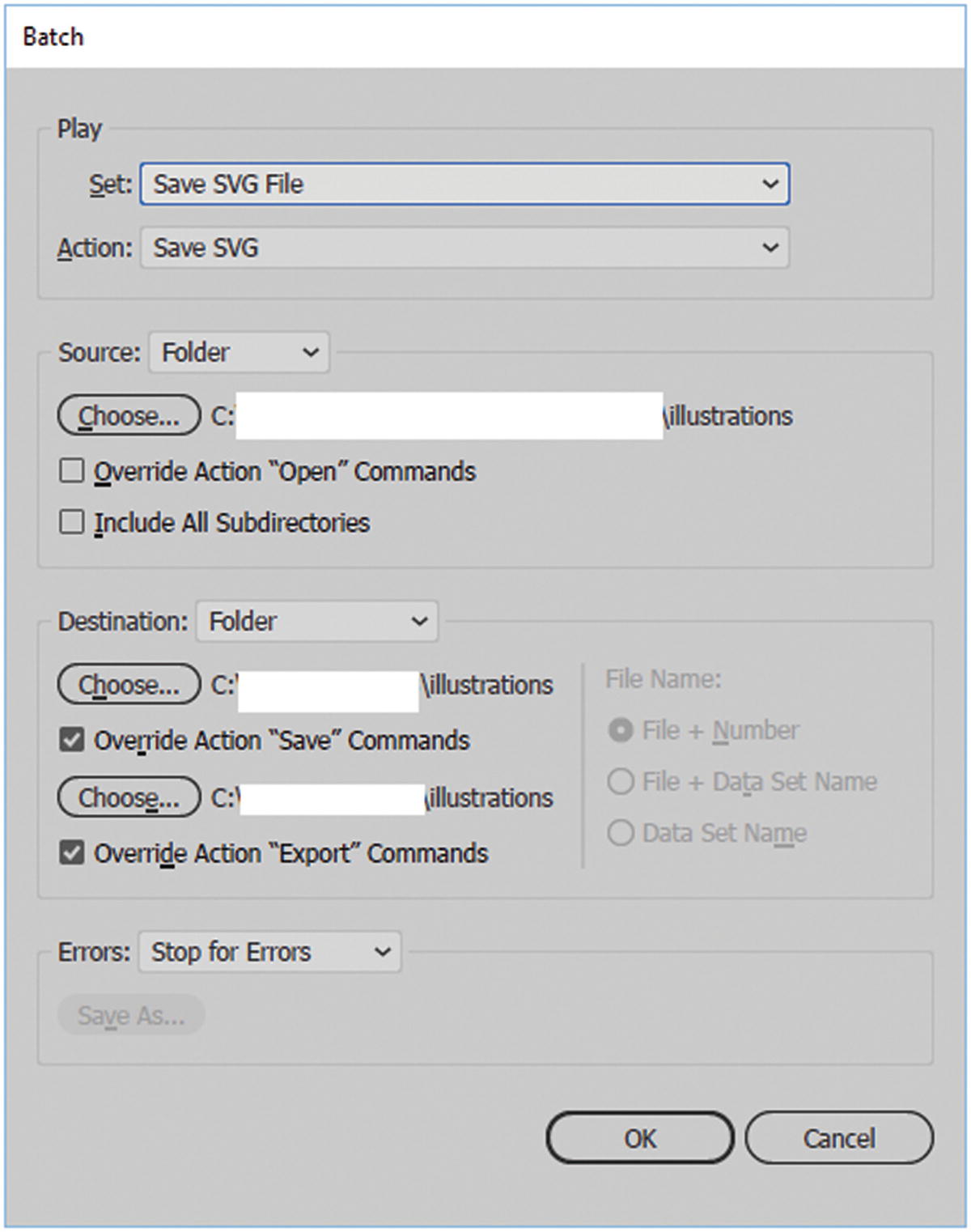This screenshot has width=971, height=1232.
Task: Open the Source type dropdown
Action: [x=239, y=353]
